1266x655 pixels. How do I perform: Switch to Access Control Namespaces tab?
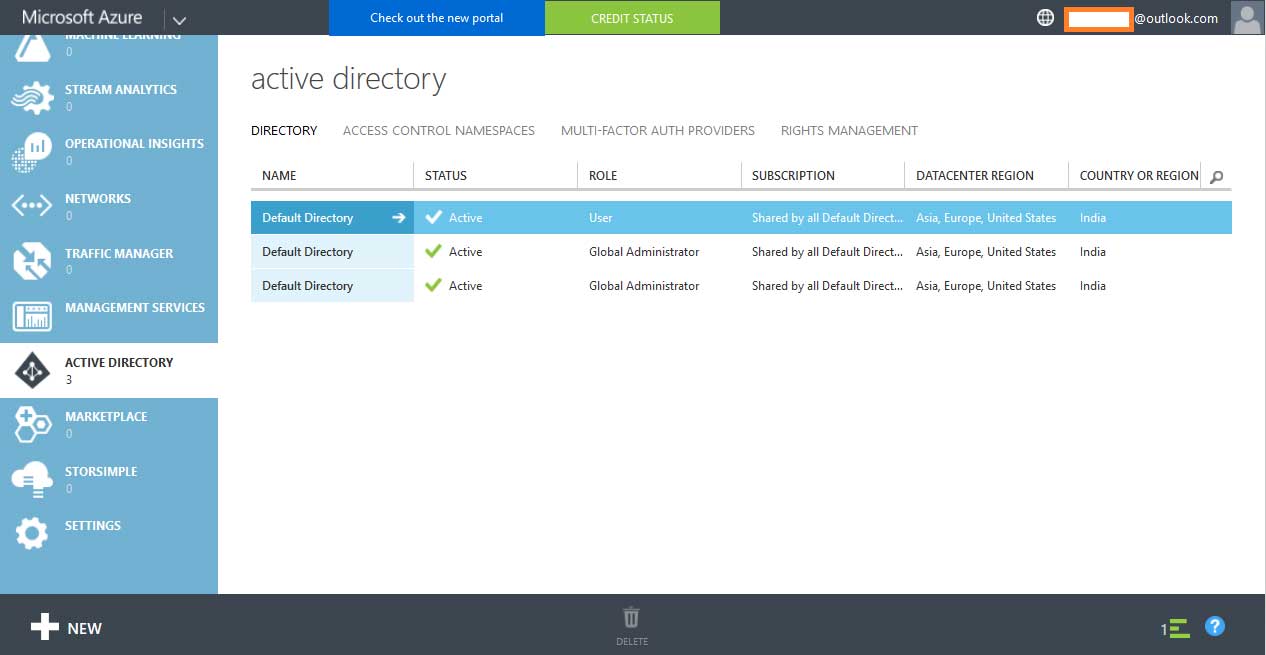tap(438, 131)
